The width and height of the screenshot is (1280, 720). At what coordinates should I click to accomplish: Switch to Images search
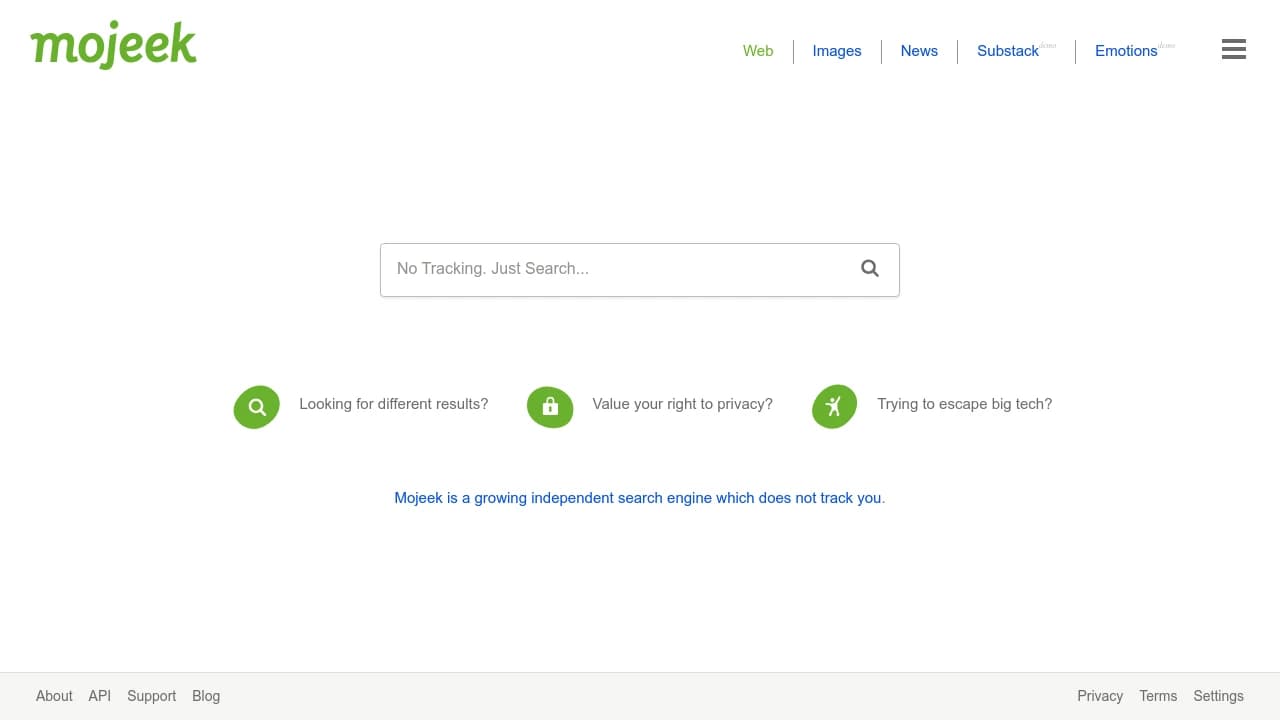[837, 51]
